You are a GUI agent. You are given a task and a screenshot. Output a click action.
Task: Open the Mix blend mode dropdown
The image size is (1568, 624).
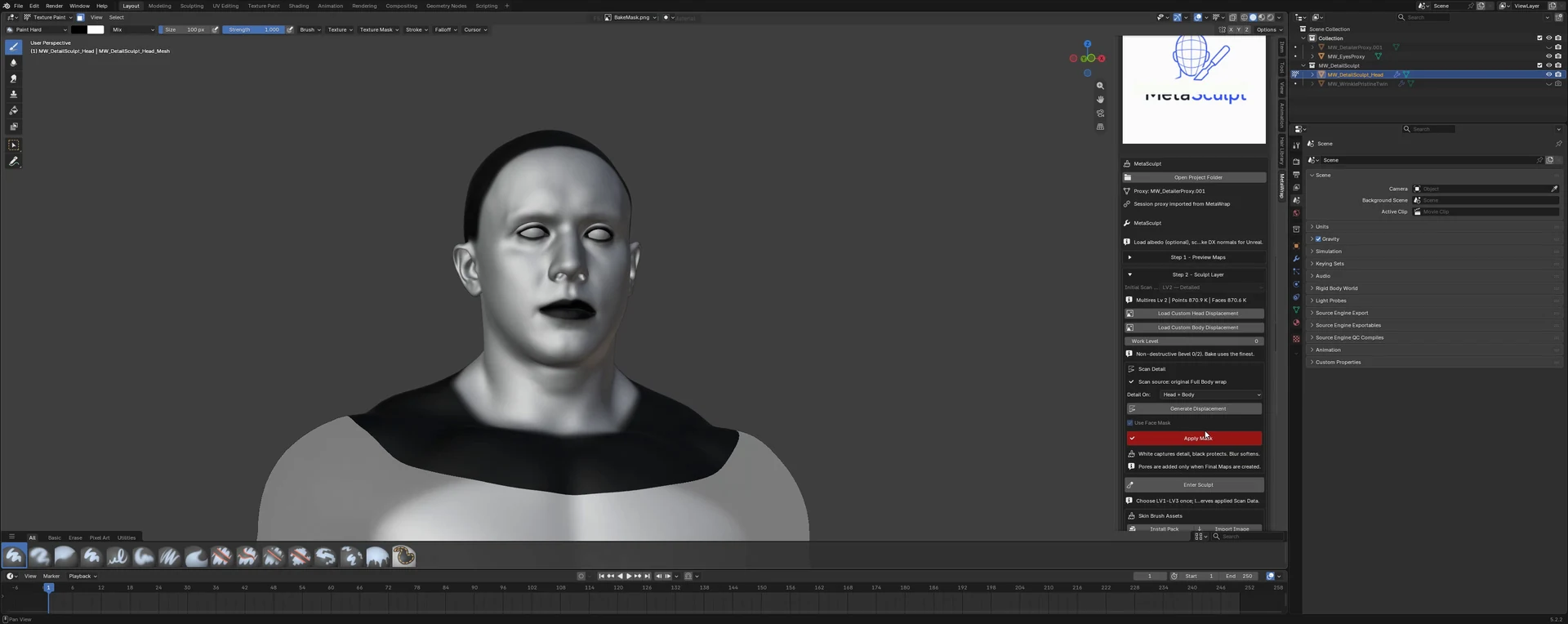[x=133, y=29]
